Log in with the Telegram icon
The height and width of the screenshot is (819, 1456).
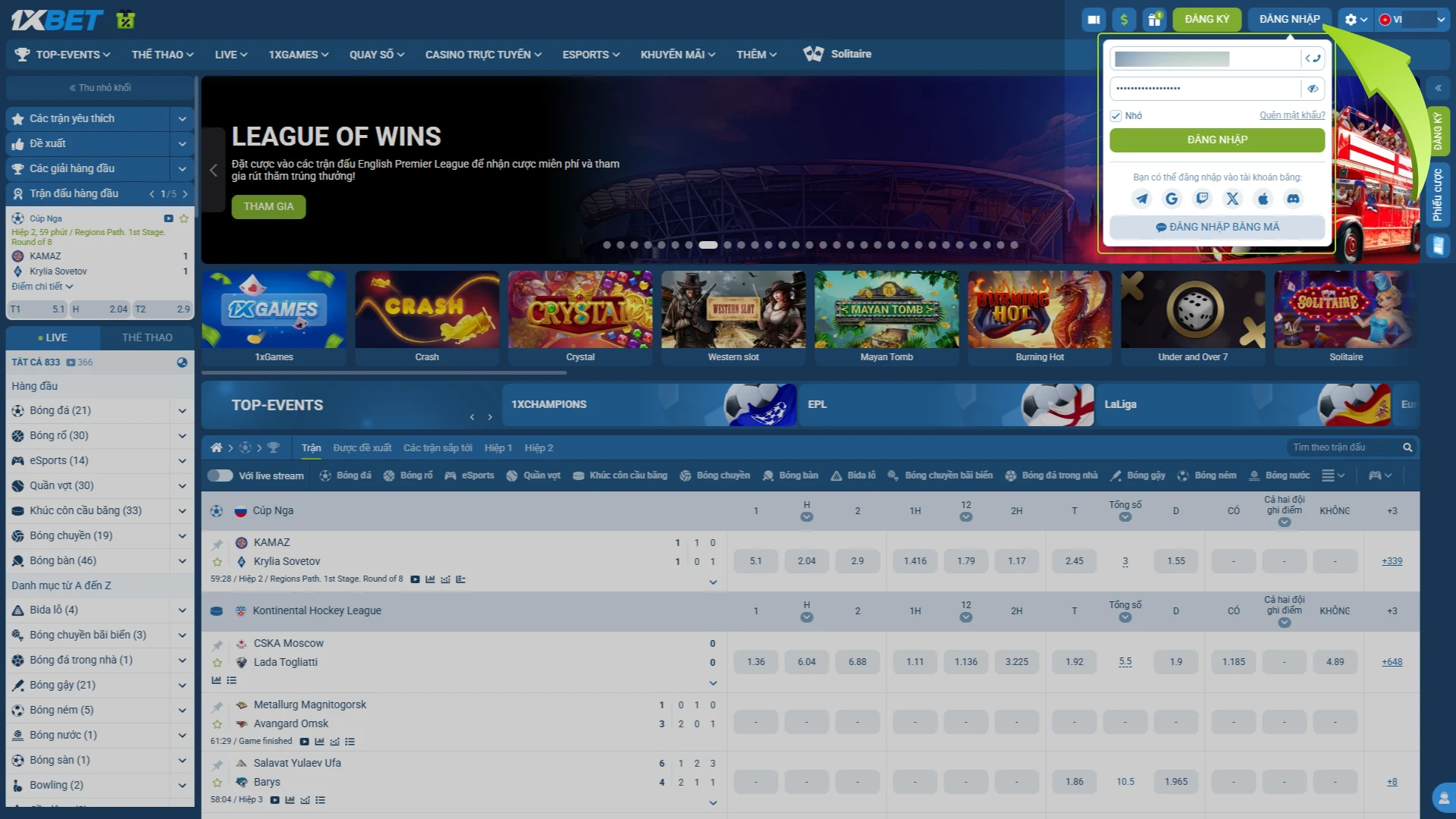tap(1141, 199)
